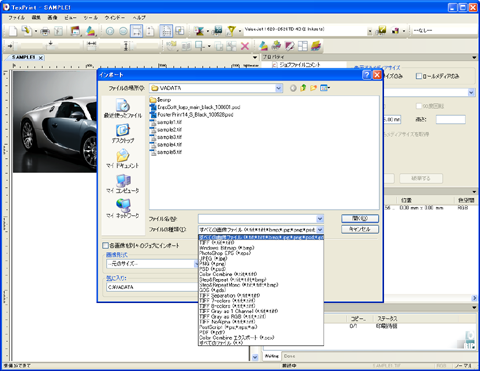Choose PSD (*.psd) from file type list
This screenshot has width=480, height=371.
click(x=212, y=269)
